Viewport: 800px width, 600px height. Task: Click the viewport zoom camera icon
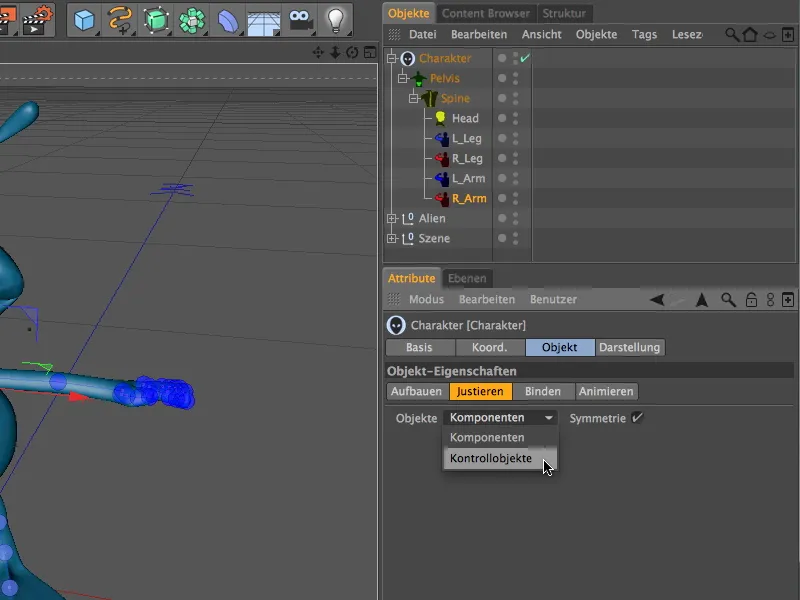[x=335, y=52]
